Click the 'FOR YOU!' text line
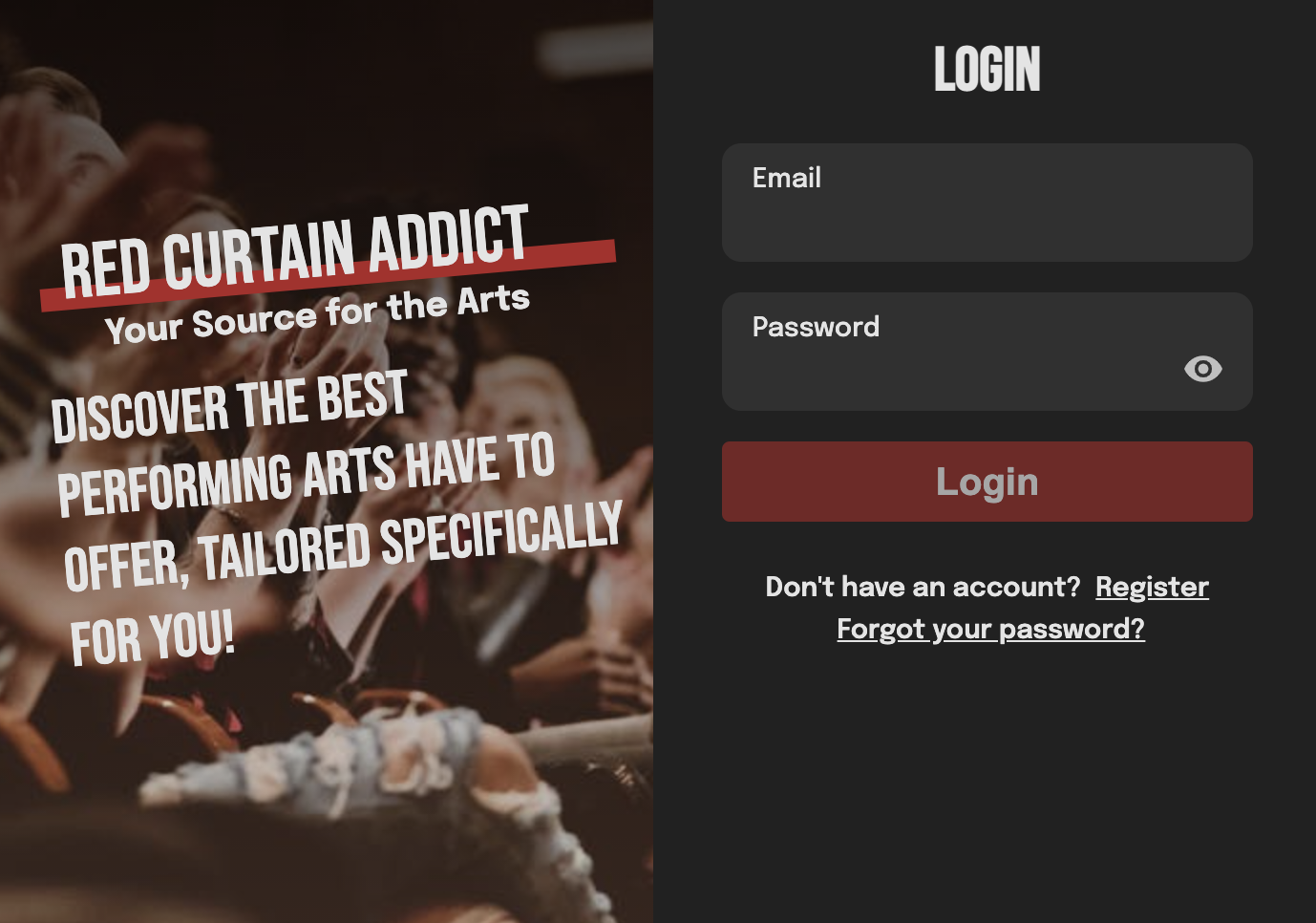The height and width of the screenshot is (923, 1316). pos(152,636)
